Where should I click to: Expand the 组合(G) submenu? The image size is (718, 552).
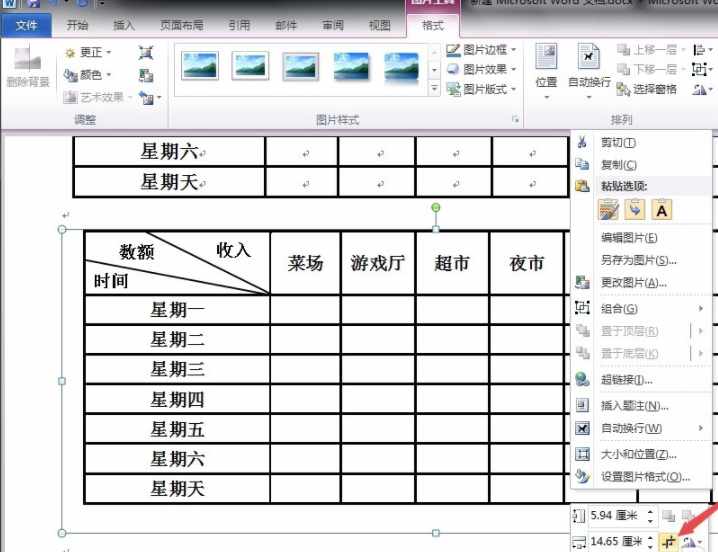641,308
